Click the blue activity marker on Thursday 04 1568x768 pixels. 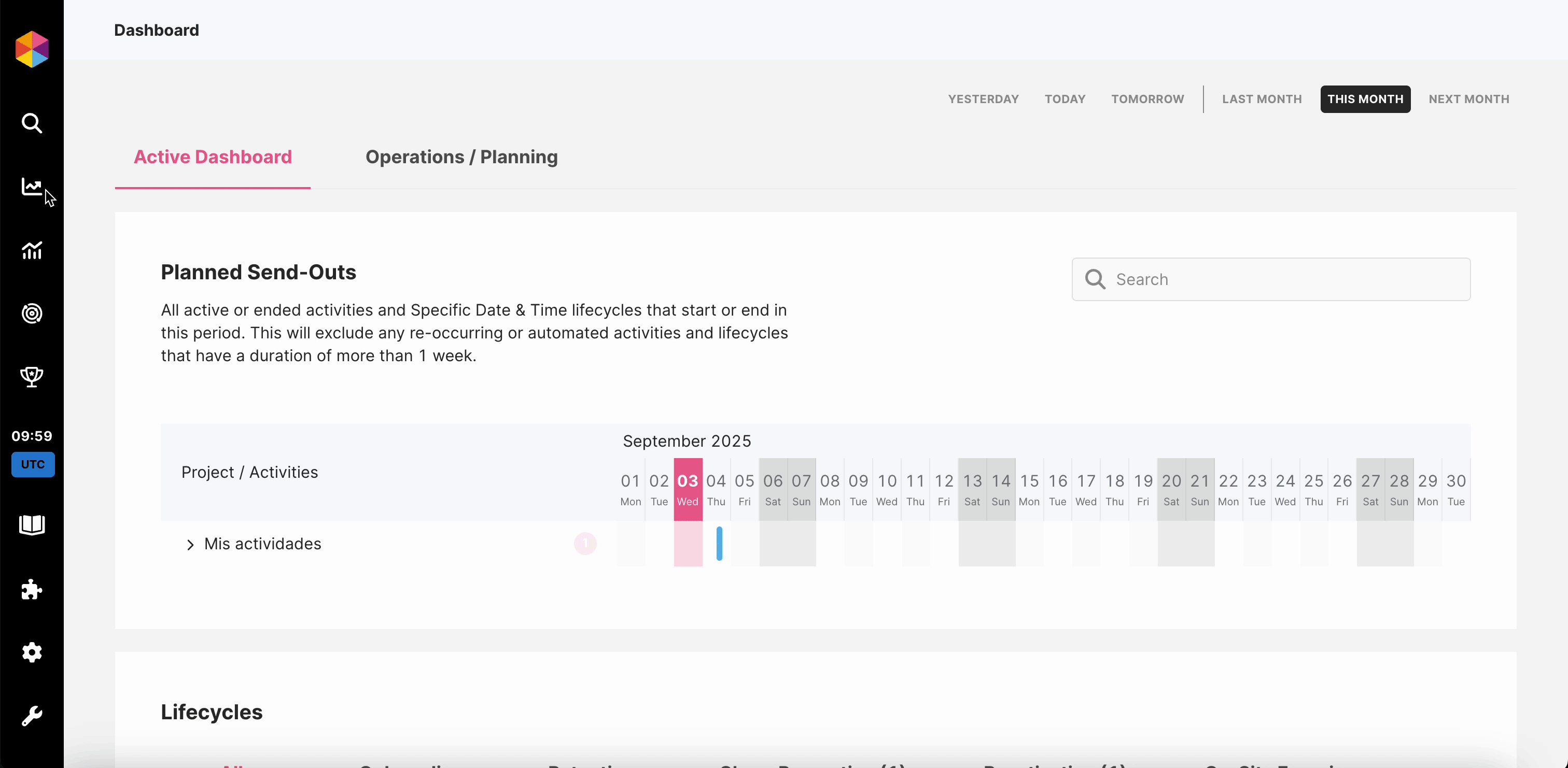pyautogui.click(x=719, y=544)
